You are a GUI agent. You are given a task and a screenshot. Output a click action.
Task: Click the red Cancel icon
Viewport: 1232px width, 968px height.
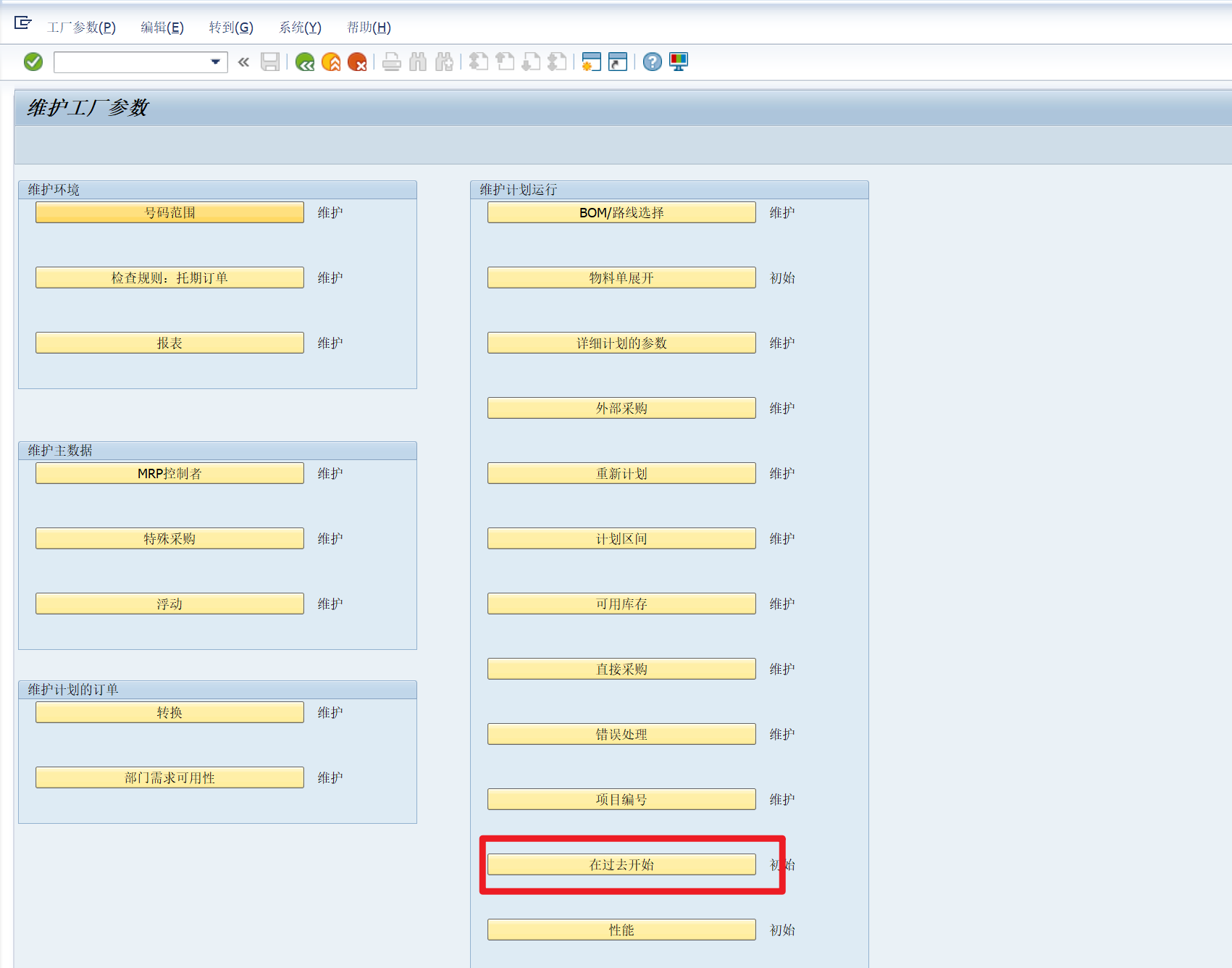(357, 62)
